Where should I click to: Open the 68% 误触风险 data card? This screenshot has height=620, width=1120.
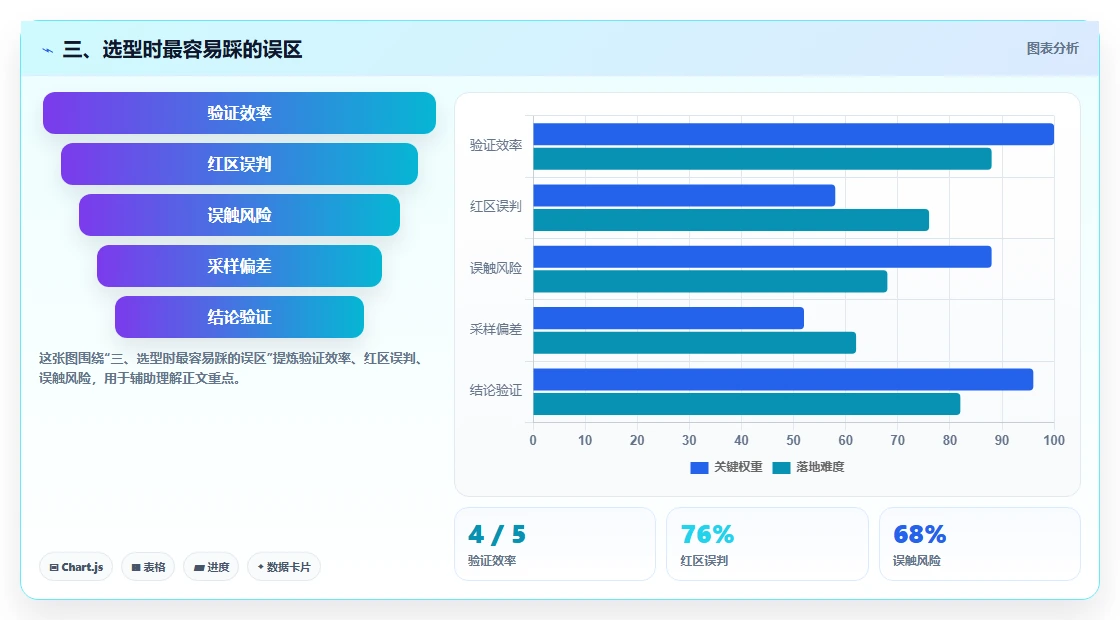(979, 544)
